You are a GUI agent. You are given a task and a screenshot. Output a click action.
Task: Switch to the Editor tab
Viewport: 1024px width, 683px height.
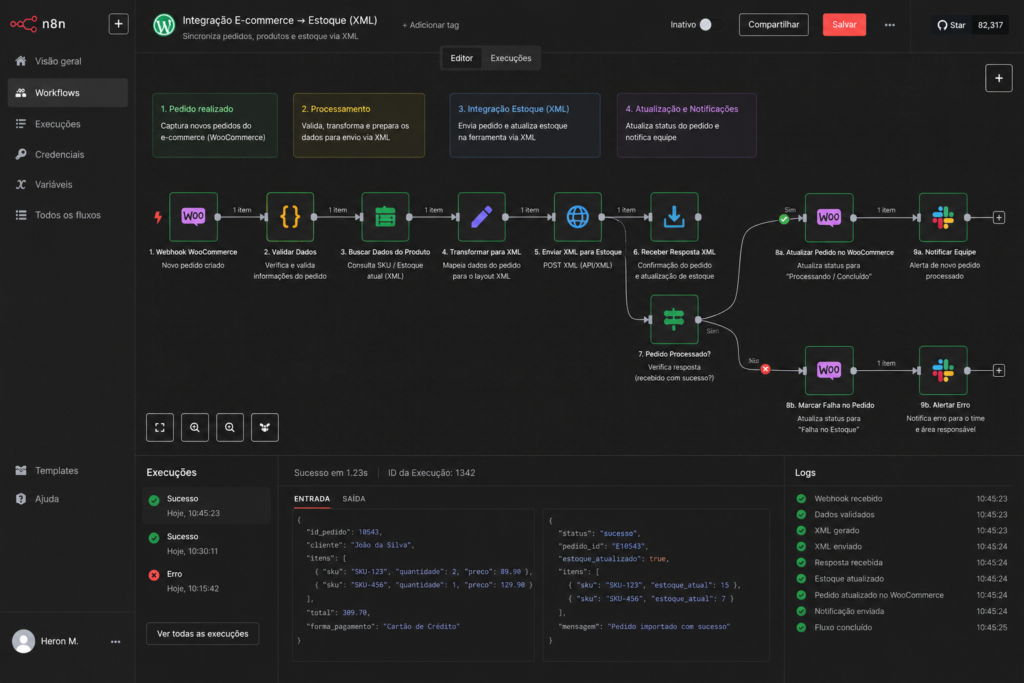point(461,58)
